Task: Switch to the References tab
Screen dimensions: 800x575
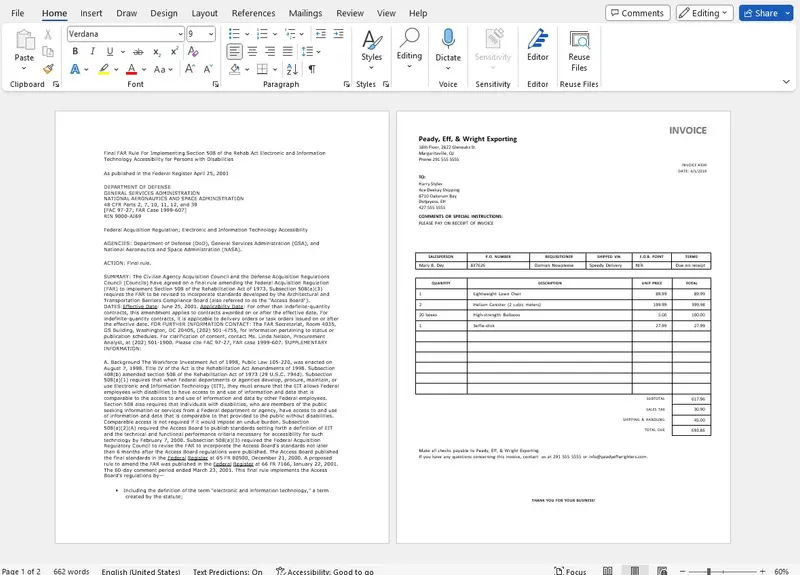Action: [254, 13]
